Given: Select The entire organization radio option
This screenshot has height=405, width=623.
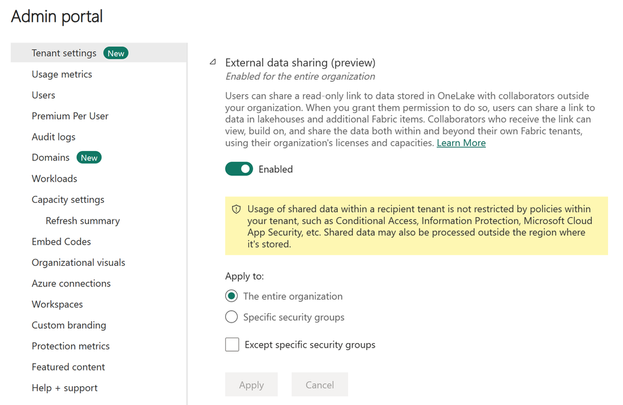Looking at the screenshot, I should (232, 296).
